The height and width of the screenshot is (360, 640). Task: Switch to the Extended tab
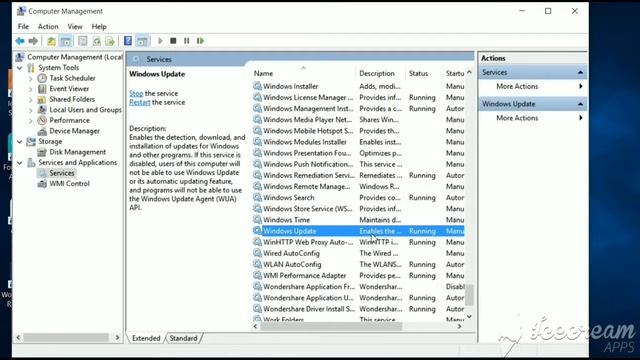(146, 338)
